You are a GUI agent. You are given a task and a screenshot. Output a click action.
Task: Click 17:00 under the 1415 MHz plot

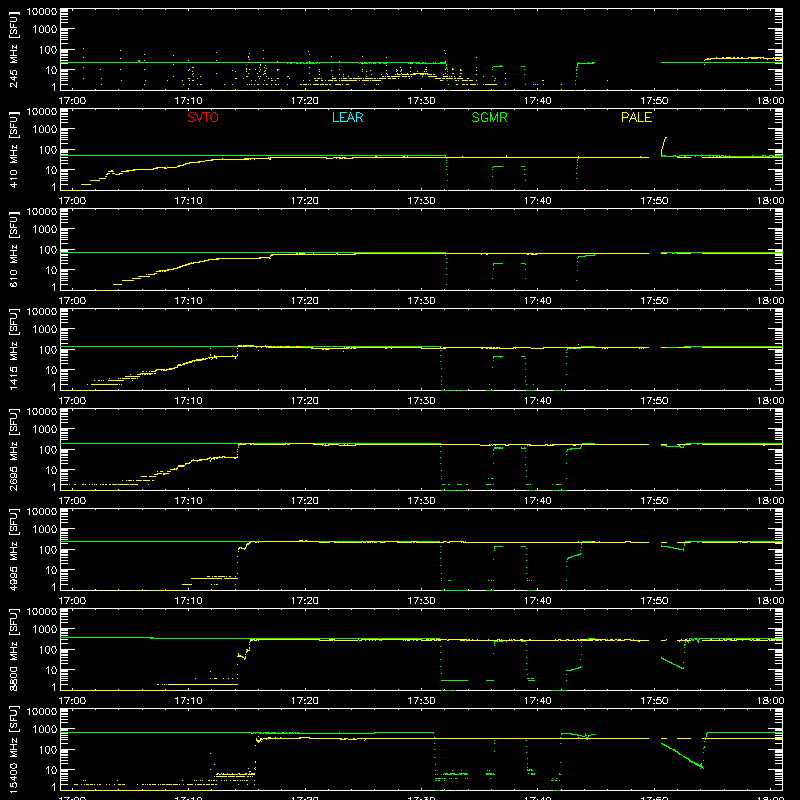pos(72,401)
